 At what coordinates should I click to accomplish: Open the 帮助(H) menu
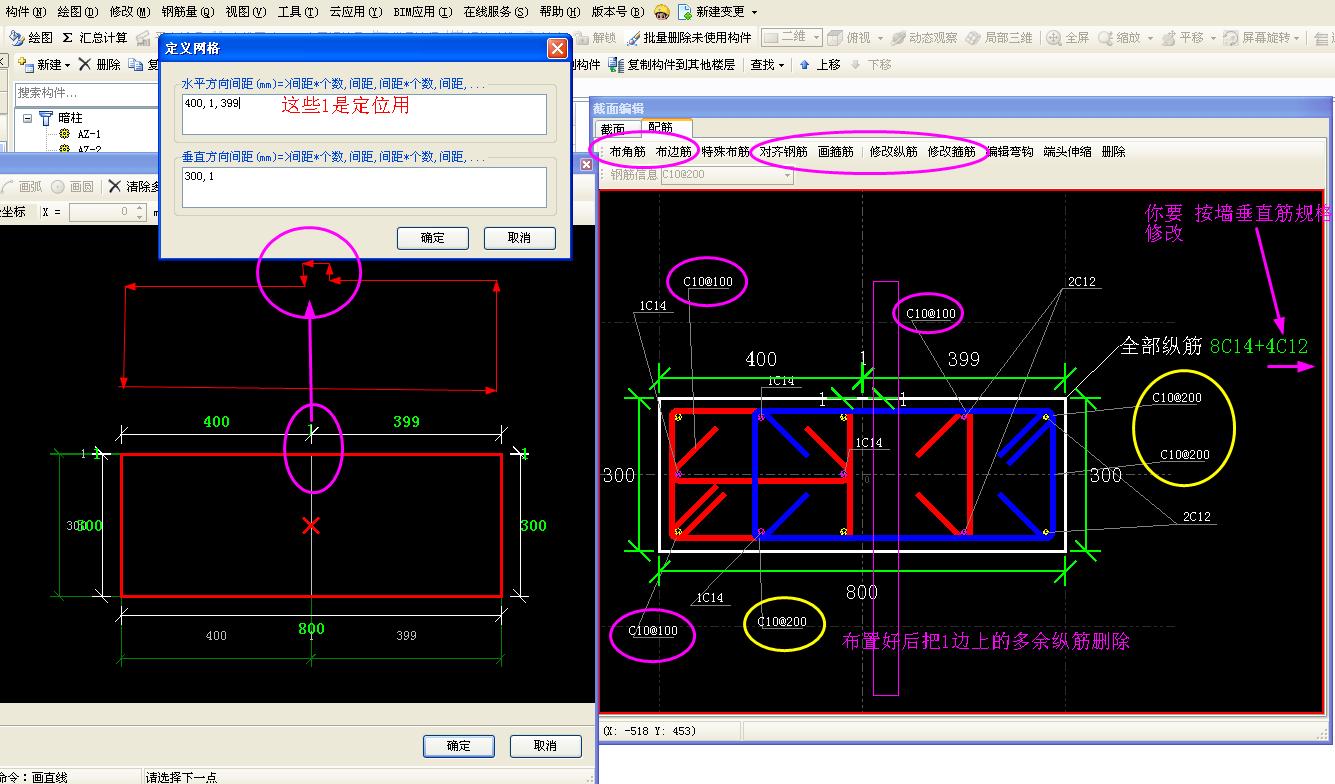pos(560,12)
